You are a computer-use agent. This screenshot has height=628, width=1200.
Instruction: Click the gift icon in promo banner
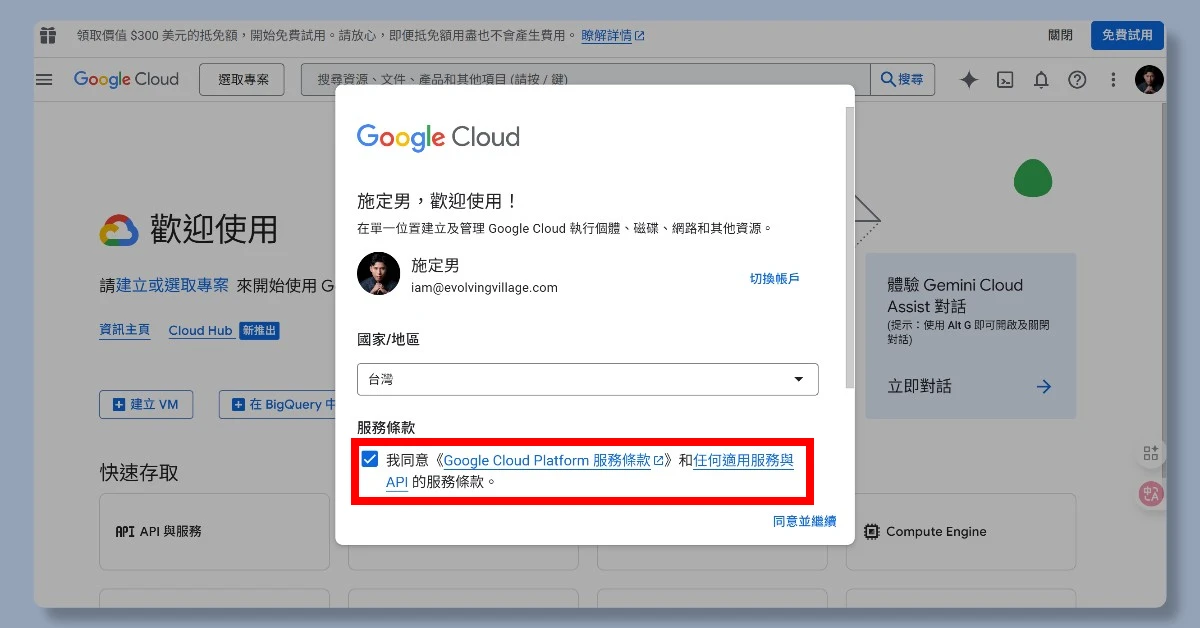[x=48, y=35]
